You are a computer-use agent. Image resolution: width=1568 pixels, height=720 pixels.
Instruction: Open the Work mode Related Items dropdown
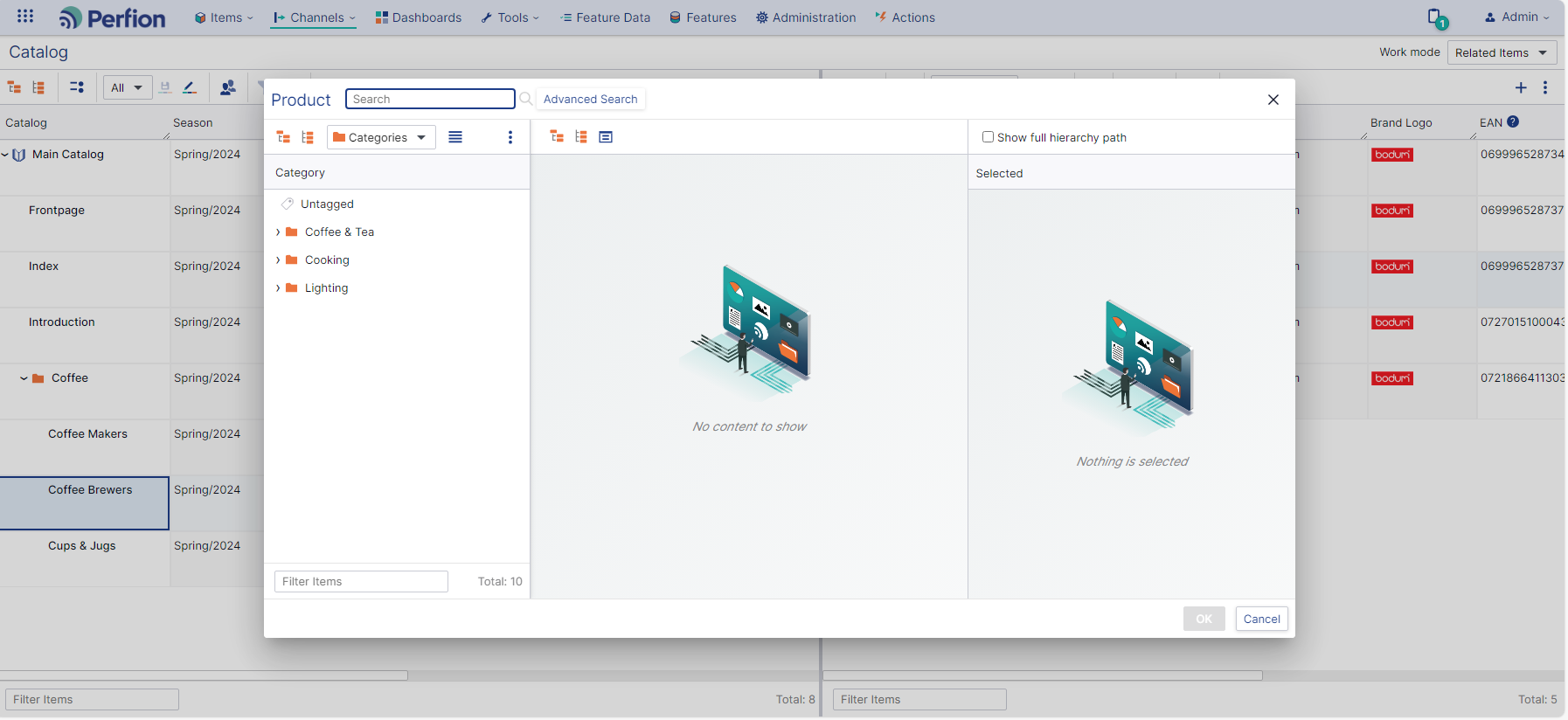pyautogui.click(x=1502, y=52)
